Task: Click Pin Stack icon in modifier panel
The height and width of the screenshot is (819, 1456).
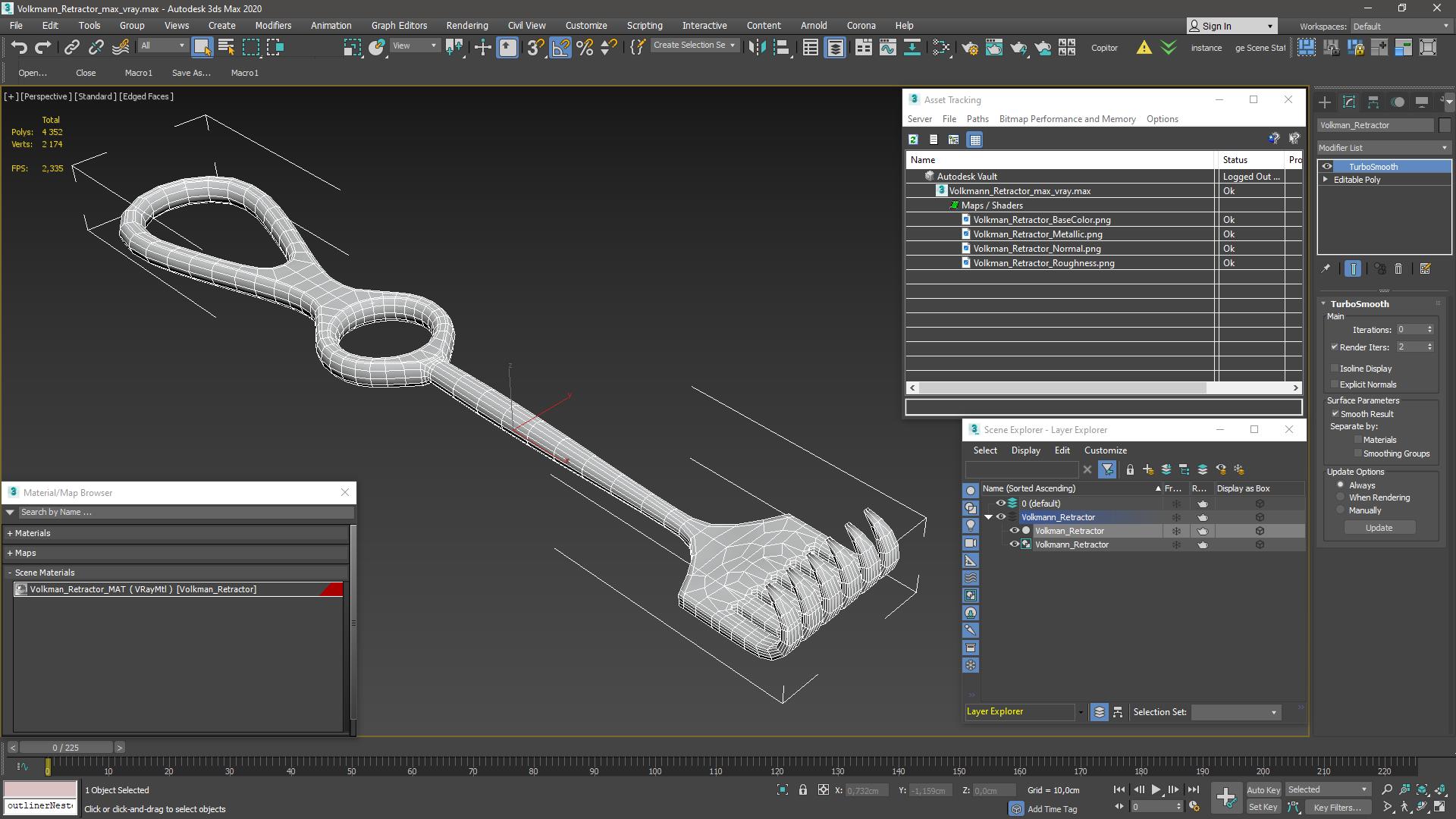Action: (1326, 268)
